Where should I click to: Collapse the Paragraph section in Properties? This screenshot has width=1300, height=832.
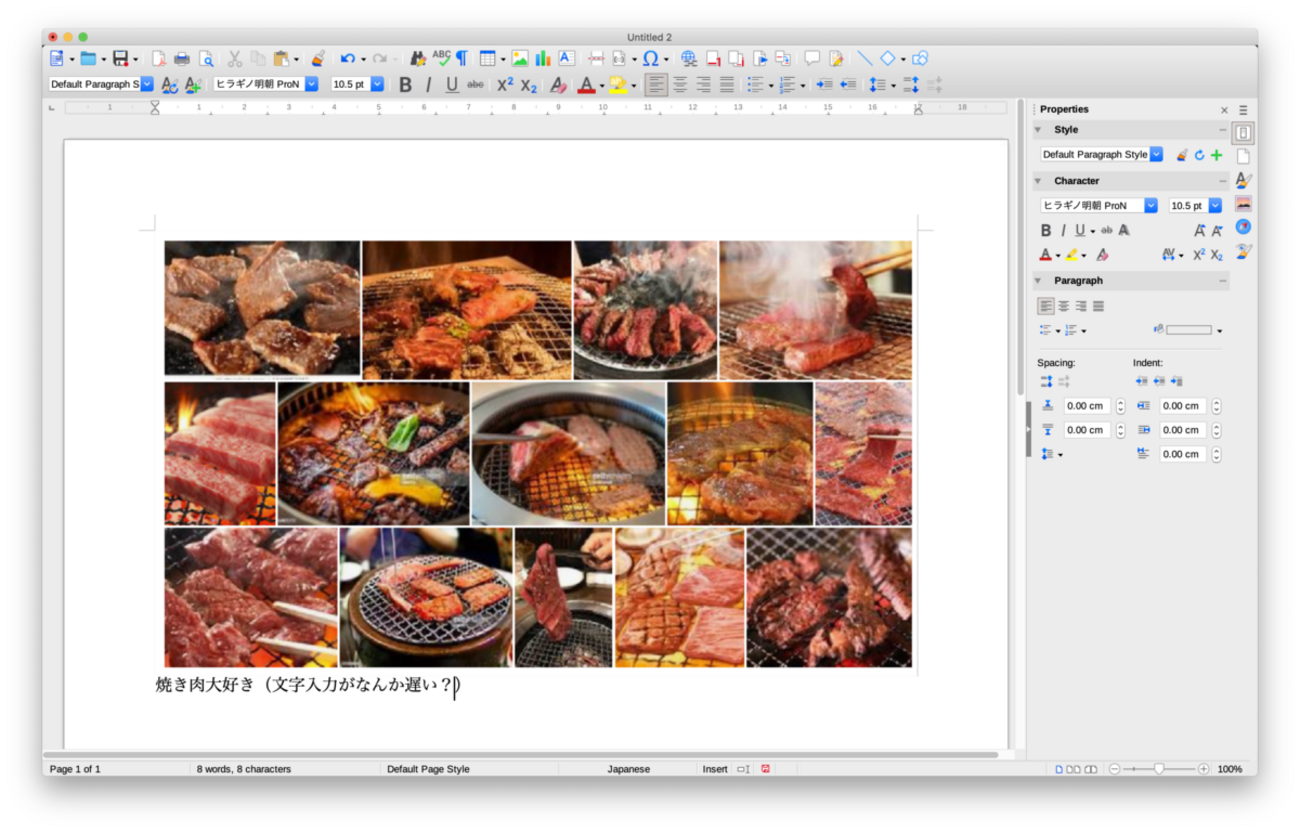click(1038, 281)
